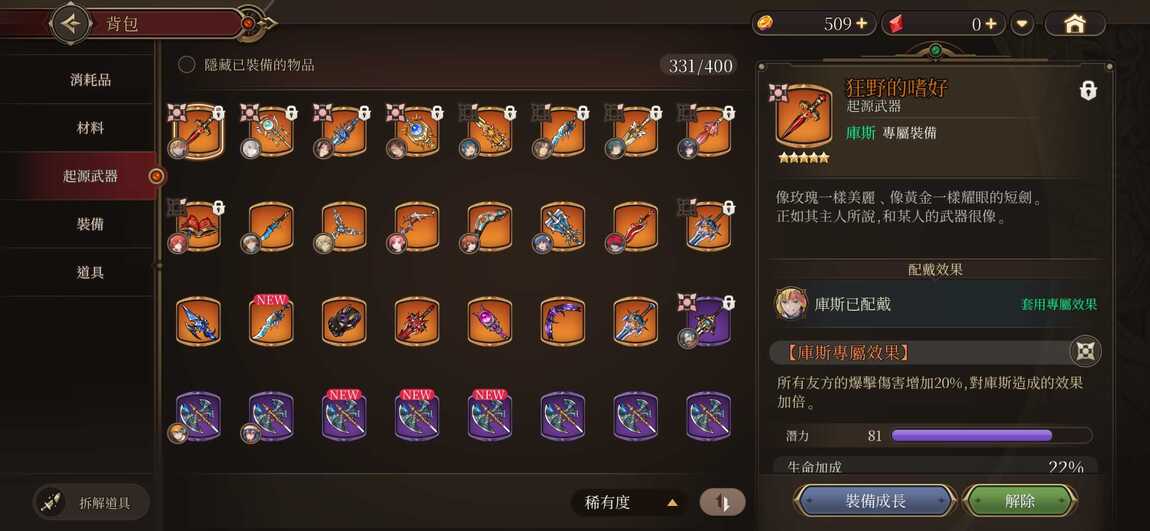Open the 拆解道具 dismantle button
Viewport: 1150px width, 531px height.
pos(92,503)
